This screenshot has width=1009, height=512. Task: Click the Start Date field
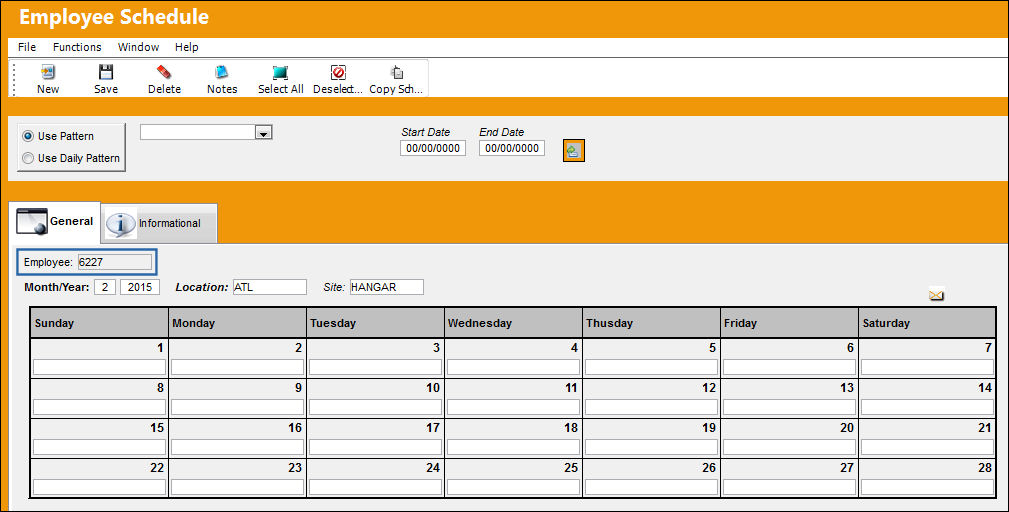coord(433,148)
